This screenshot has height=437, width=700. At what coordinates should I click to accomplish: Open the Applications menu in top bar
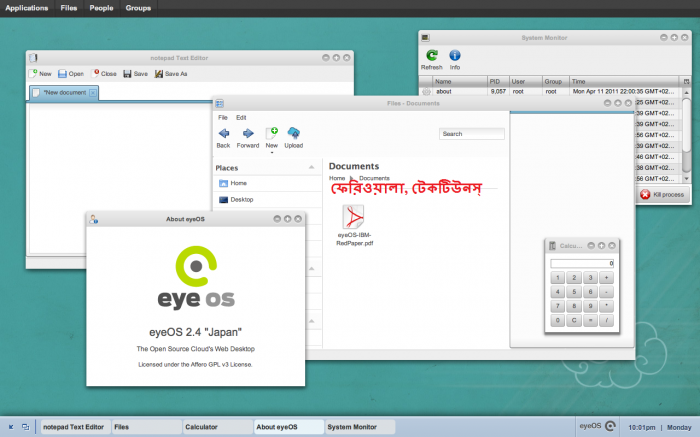click(27, 8)
